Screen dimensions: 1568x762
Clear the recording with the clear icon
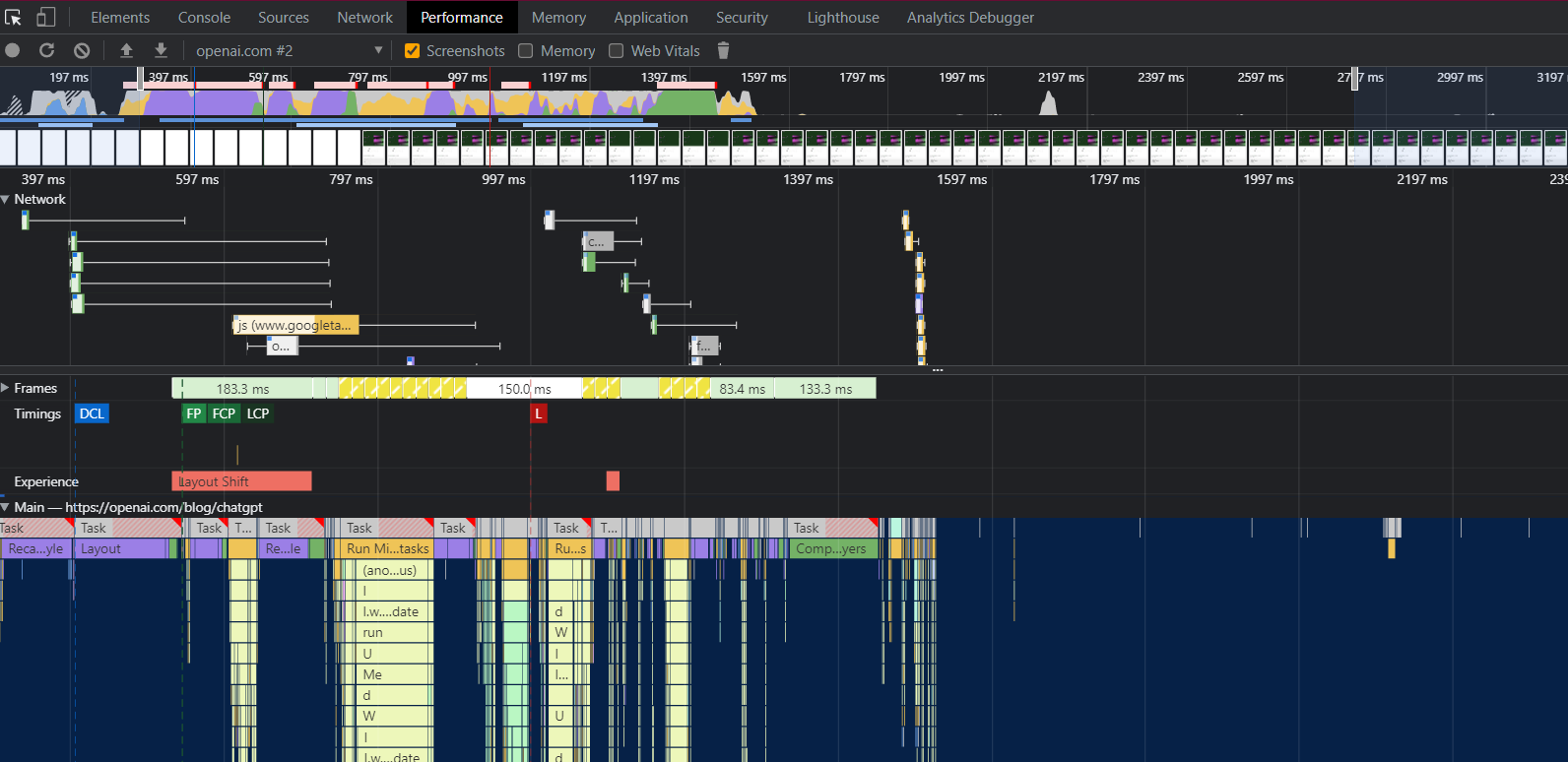coord(82,50)
